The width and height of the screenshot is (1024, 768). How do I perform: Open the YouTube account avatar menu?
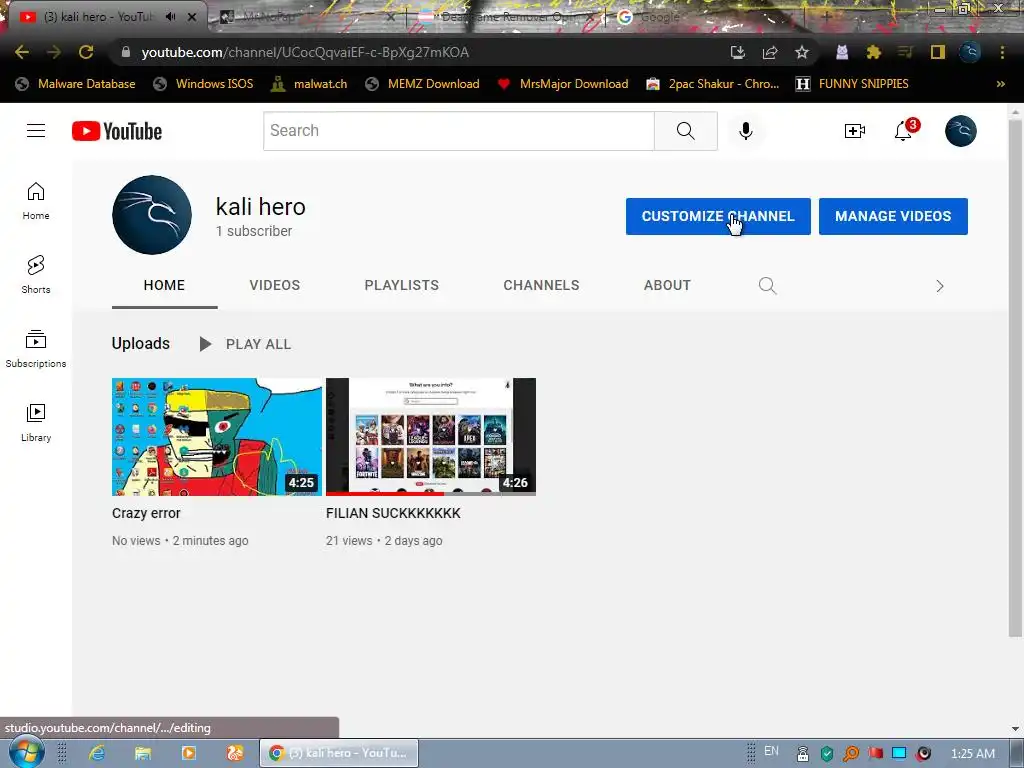tap(961, 131)
